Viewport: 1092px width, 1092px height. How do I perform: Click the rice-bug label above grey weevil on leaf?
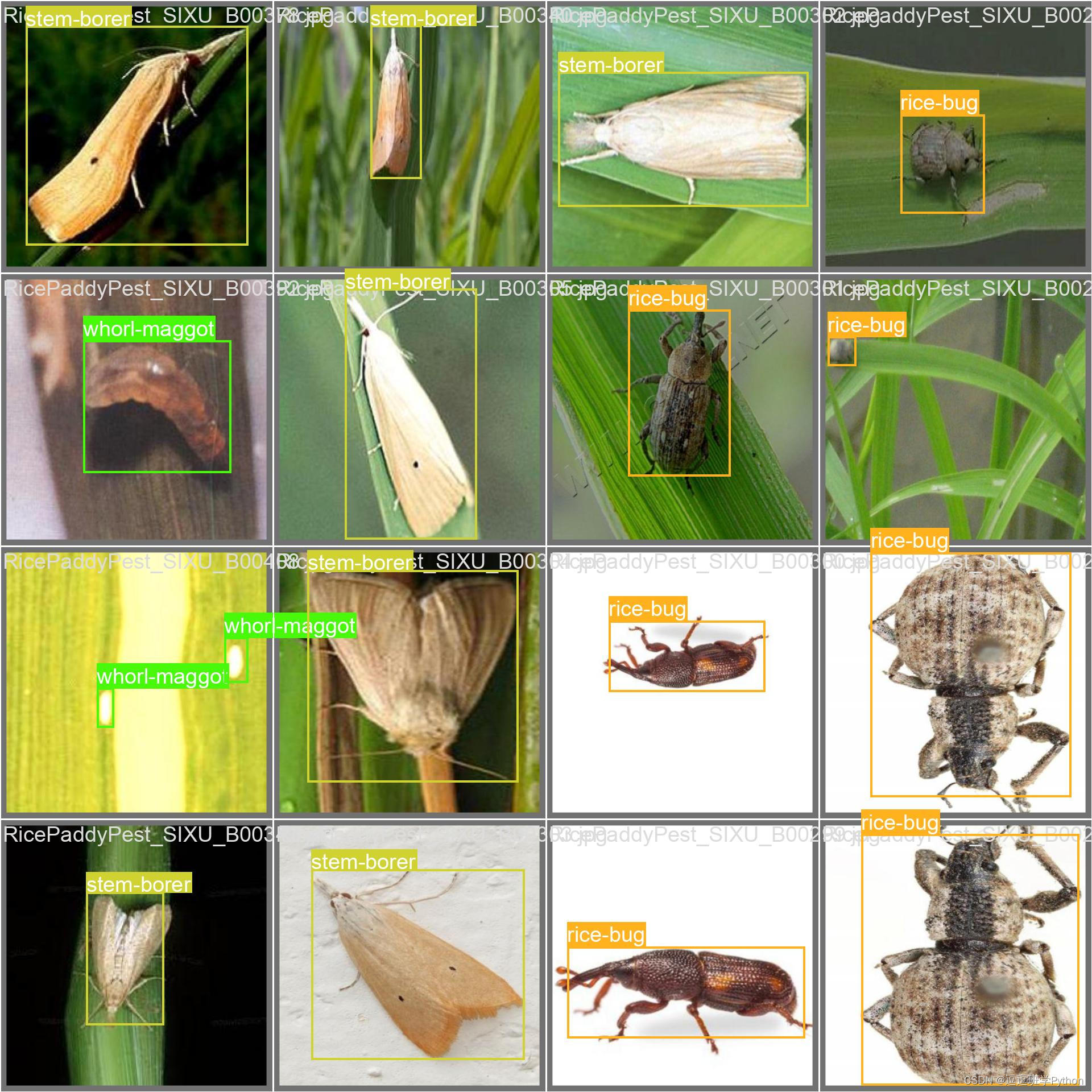tap(939, 103)
